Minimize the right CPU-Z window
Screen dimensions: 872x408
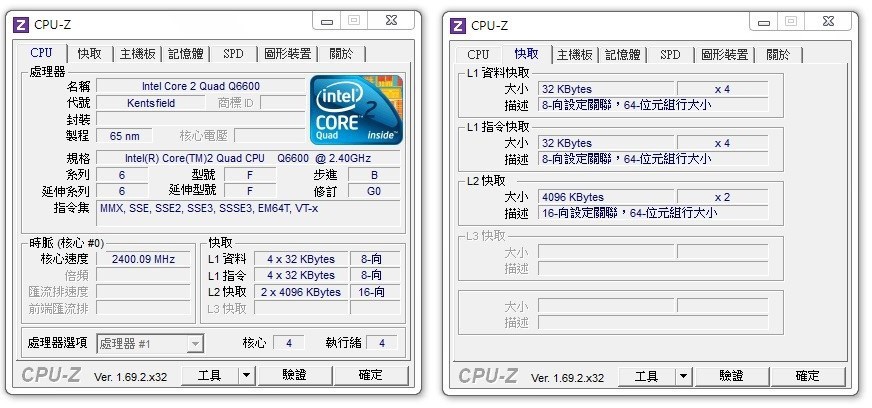point(764,21)
